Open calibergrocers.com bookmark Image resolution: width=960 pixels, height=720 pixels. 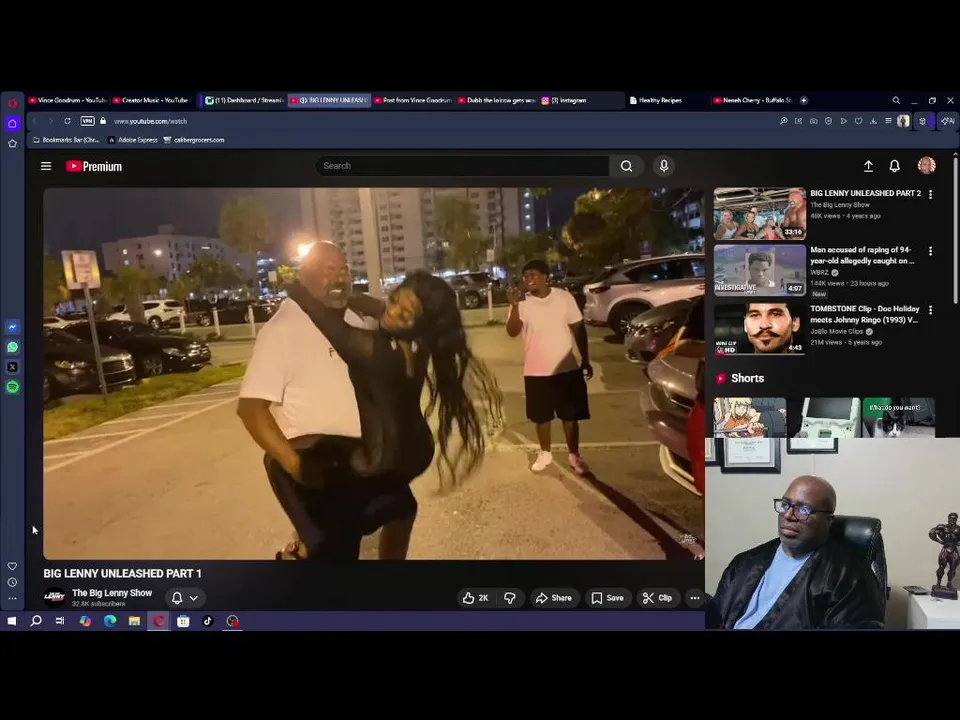(x=193, y=140)
